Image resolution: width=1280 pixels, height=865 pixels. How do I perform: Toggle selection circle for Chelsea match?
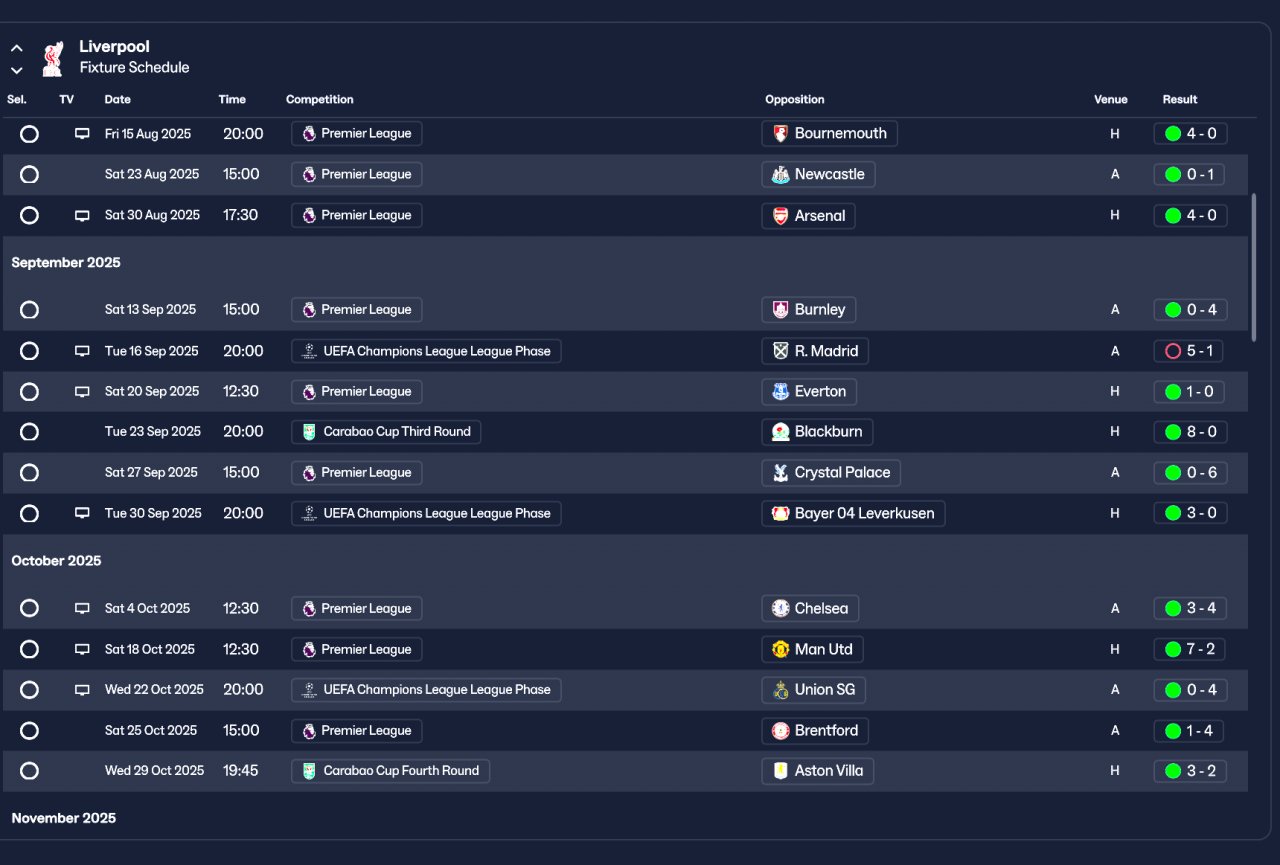[29, 609]
